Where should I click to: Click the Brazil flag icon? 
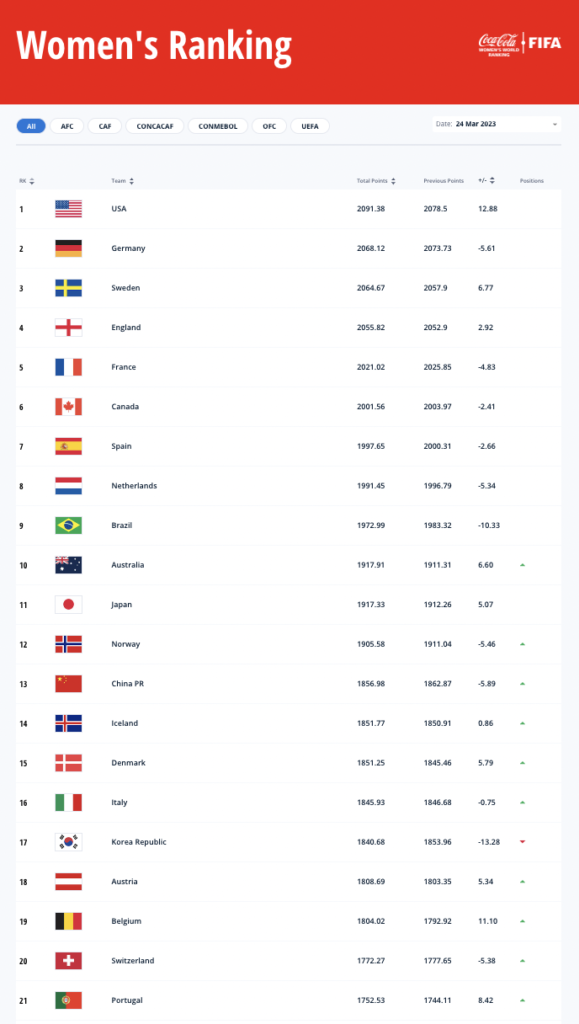[x=69, y=526]
